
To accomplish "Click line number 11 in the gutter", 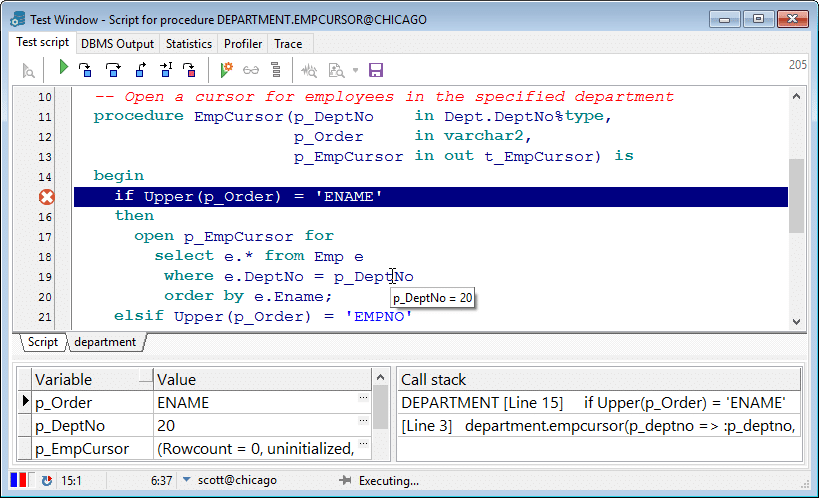I will 45,117.
